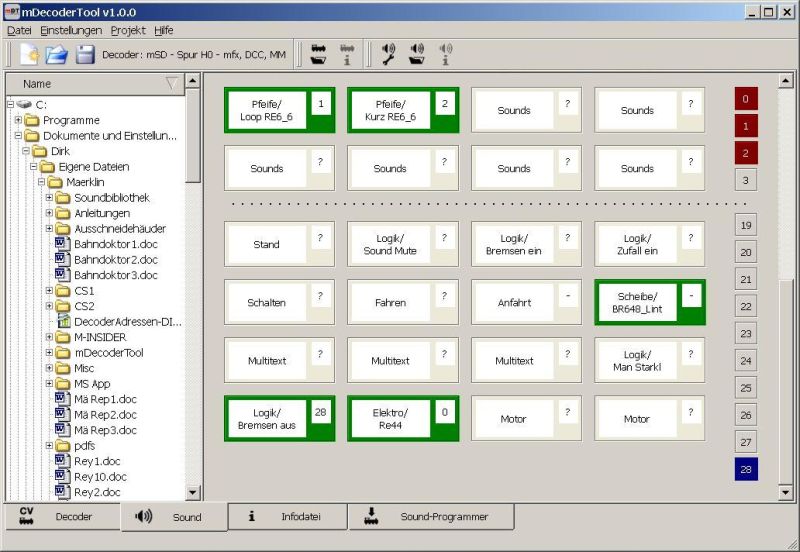Switch to the Sound-Programmer tab
The height and width of the screenshot is (552, 800).
(431, 517)
